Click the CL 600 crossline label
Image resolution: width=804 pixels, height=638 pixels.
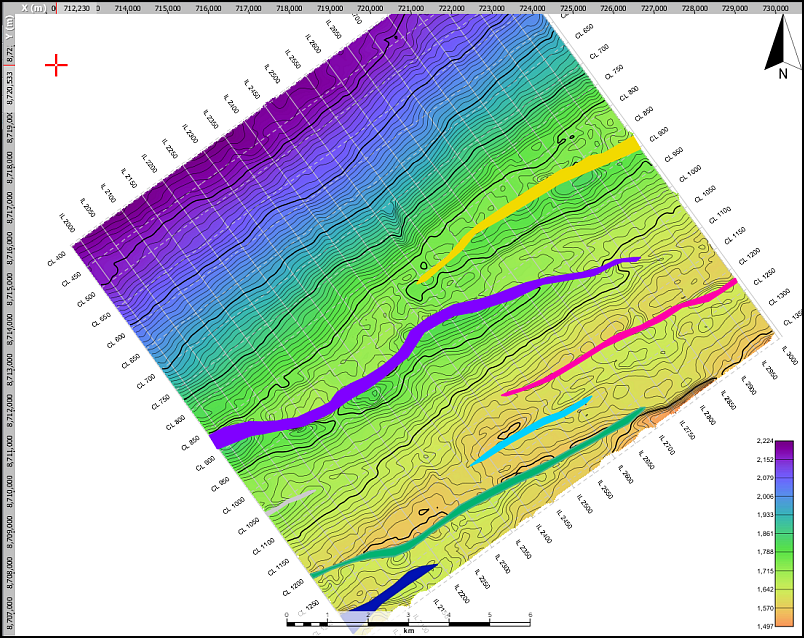pyautogui.click(x=116, y=341)
